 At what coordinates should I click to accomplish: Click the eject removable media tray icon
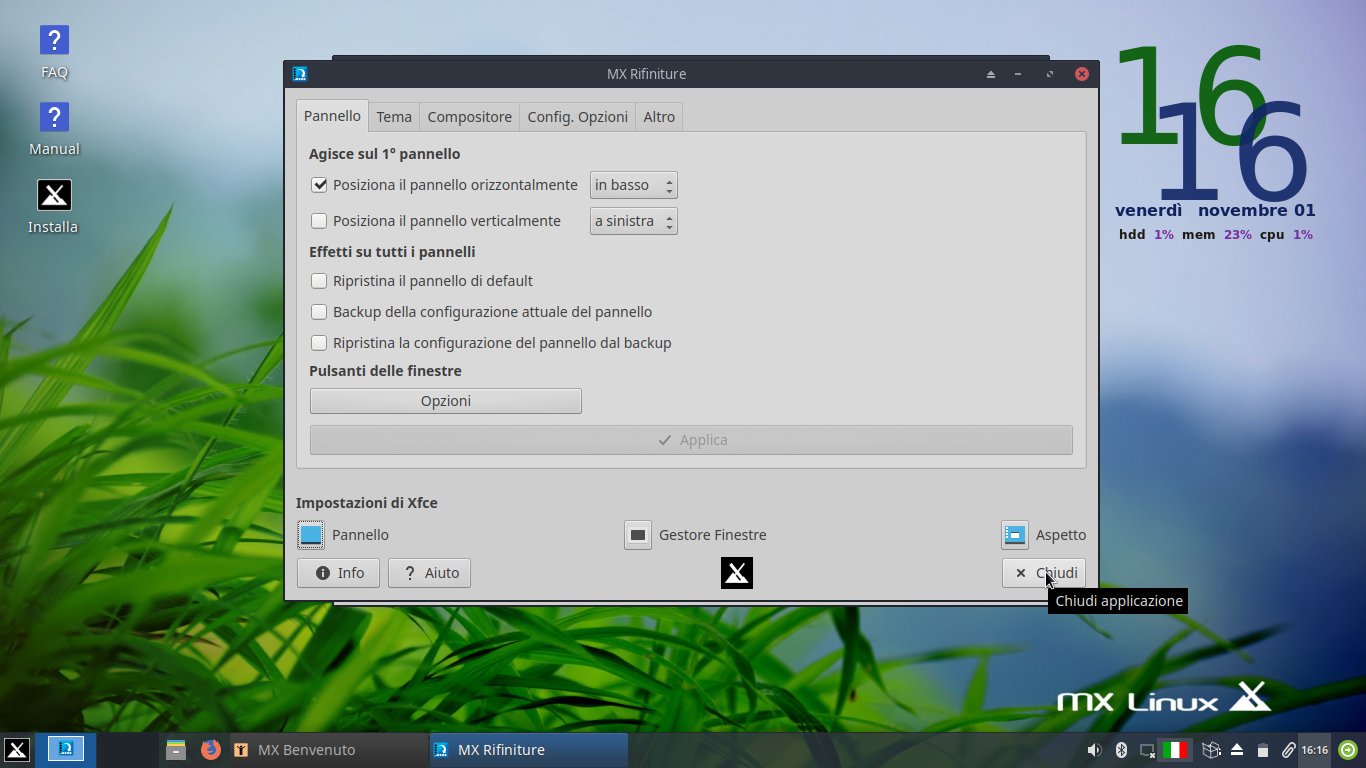[1237, 750]
